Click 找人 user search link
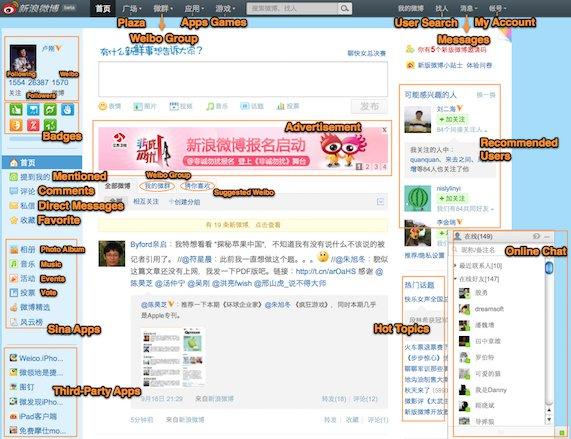 pyautogui.click(x=441, y=8)
